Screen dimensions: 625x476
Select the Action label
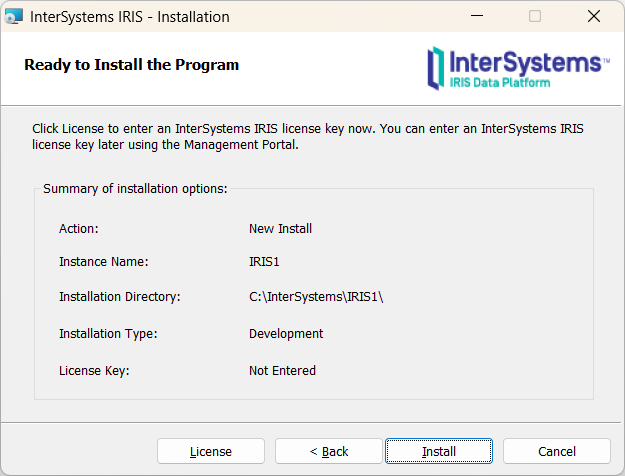[79, 228]
